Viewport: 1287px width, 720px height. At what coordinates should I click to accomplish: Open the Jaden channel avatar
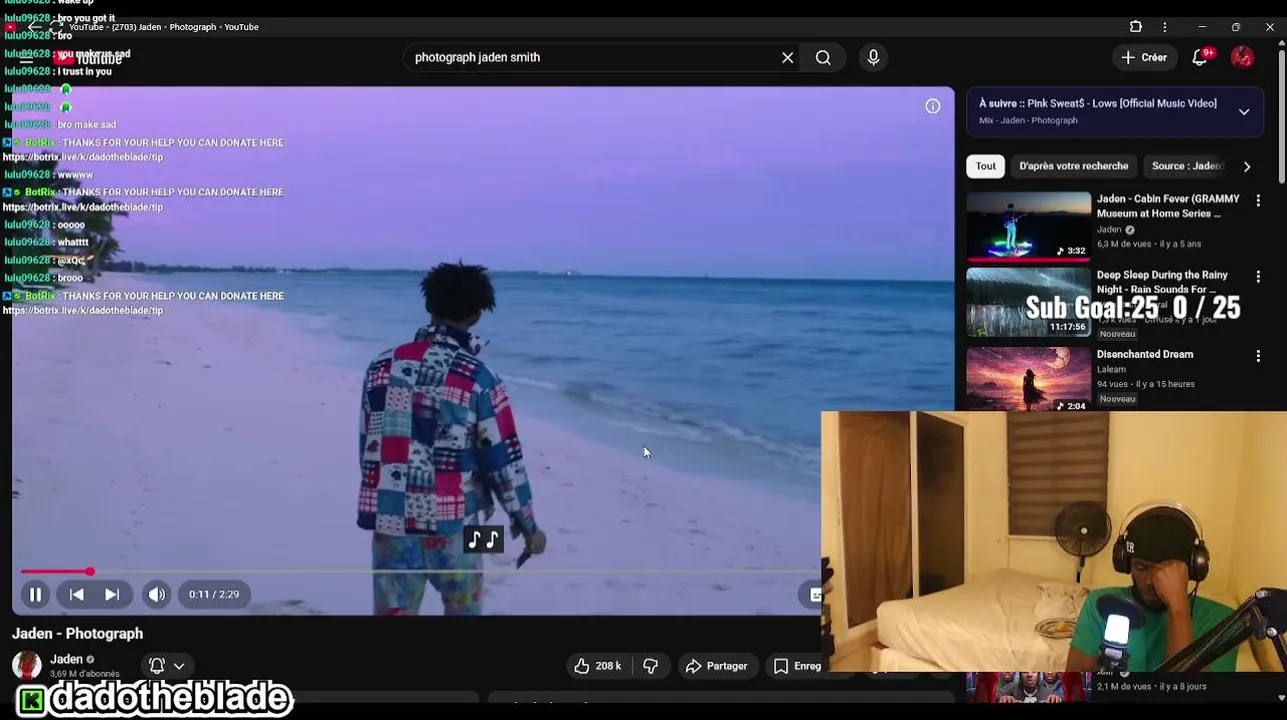point(27,665)
